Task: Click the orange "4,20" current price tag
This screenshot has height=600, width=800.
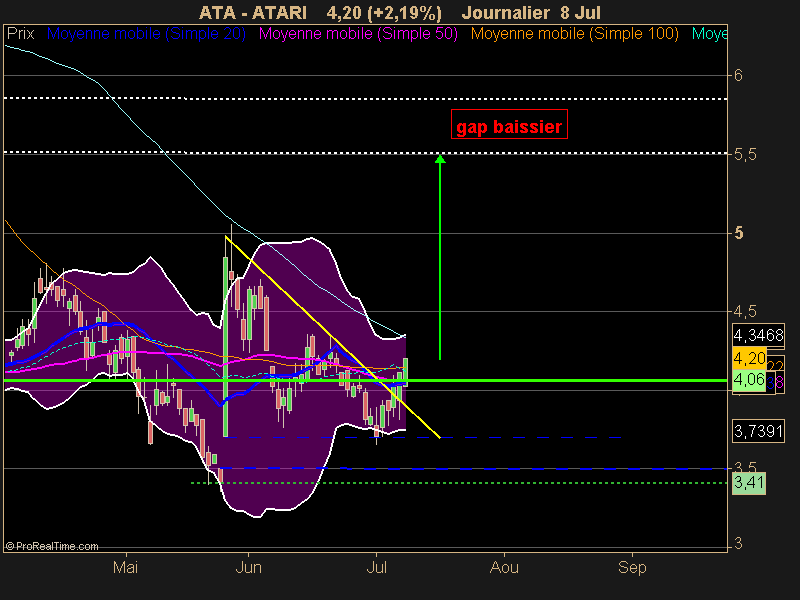Action: [x=749, y=358]
